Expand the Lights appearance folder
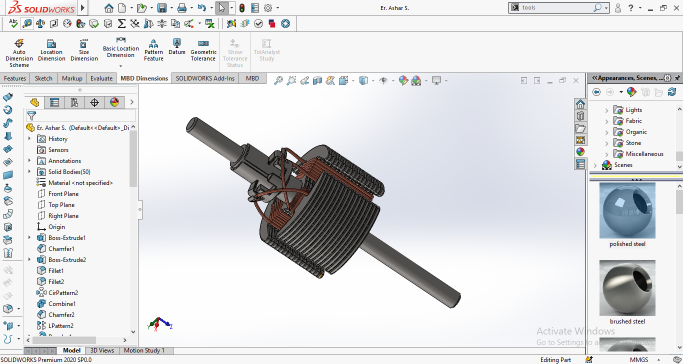The image size is (683, 364). [606, 110]
